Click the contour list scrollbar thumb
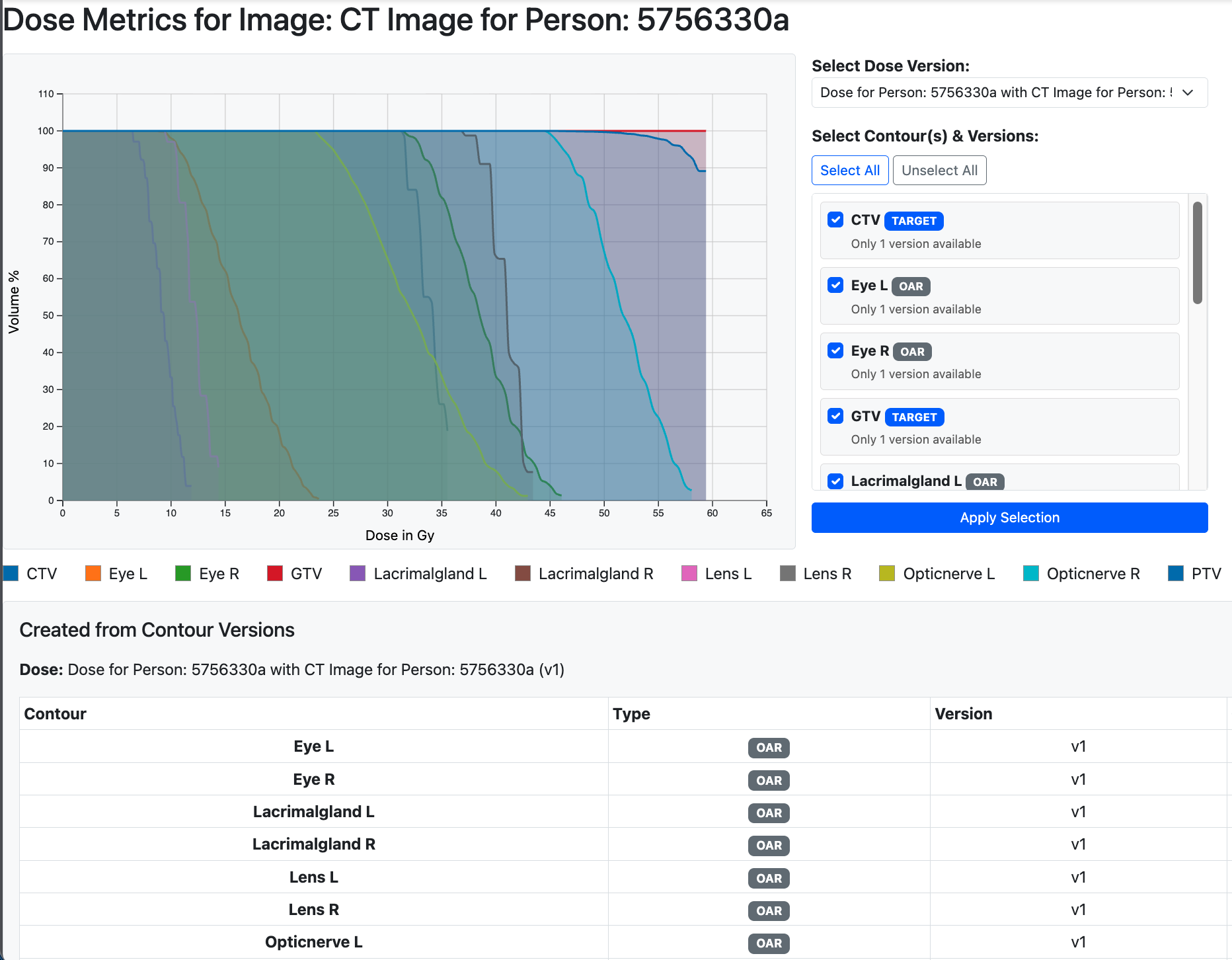This screenshot has height=960, width=1232. point(1197,253)
